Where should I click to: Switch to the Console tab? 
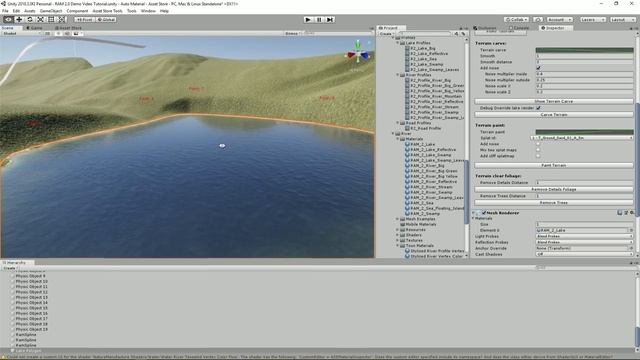tap(519, 28)
